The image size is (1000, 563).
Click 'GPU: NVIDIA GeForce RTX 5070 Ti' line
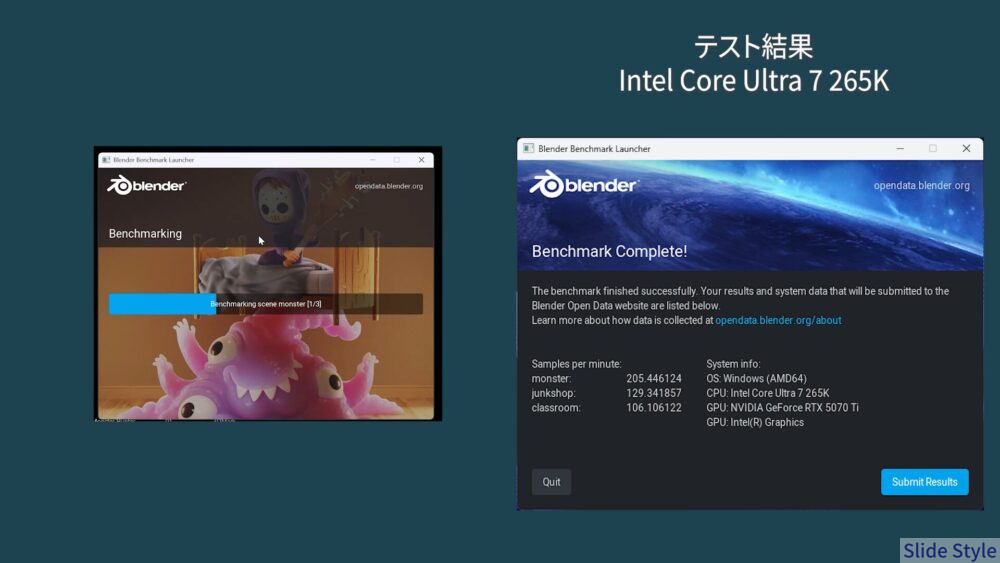coord(783,408)
